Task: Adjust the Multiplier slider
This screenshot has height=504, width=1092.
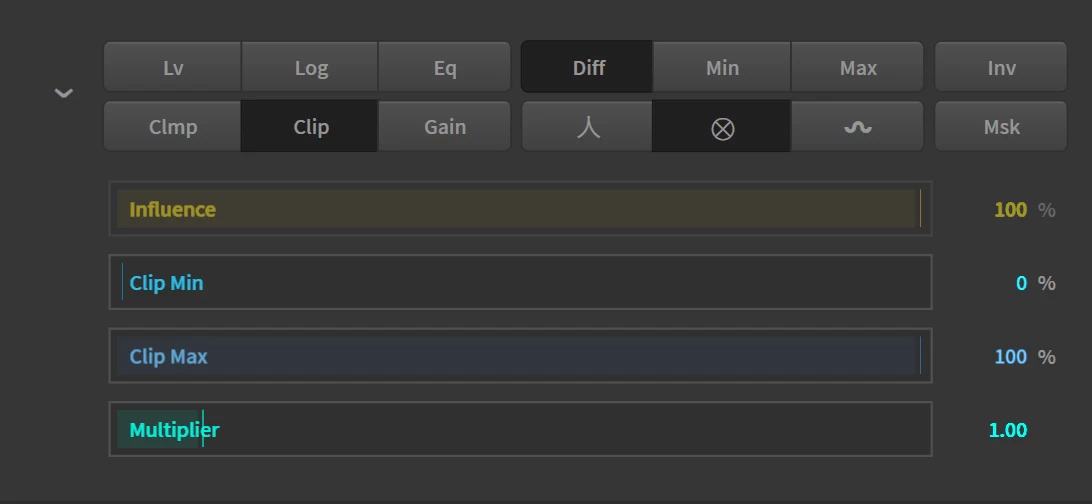Action: click(520, 429)
